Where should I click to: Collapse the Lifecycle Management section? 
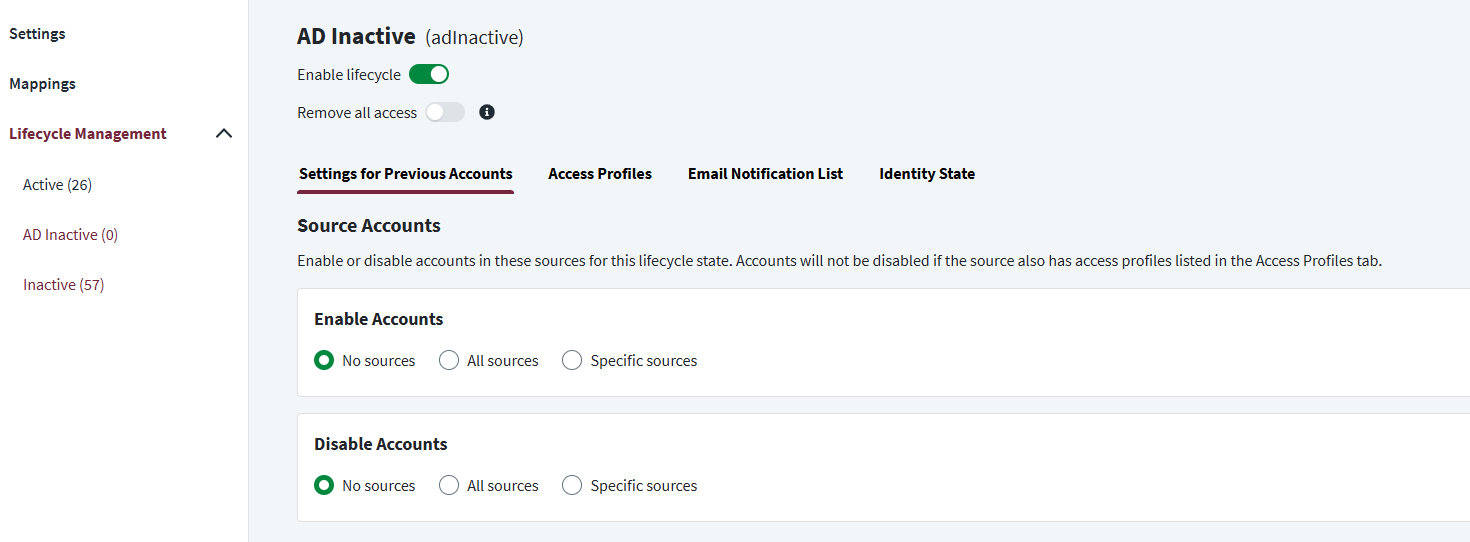tap(224, 134)
